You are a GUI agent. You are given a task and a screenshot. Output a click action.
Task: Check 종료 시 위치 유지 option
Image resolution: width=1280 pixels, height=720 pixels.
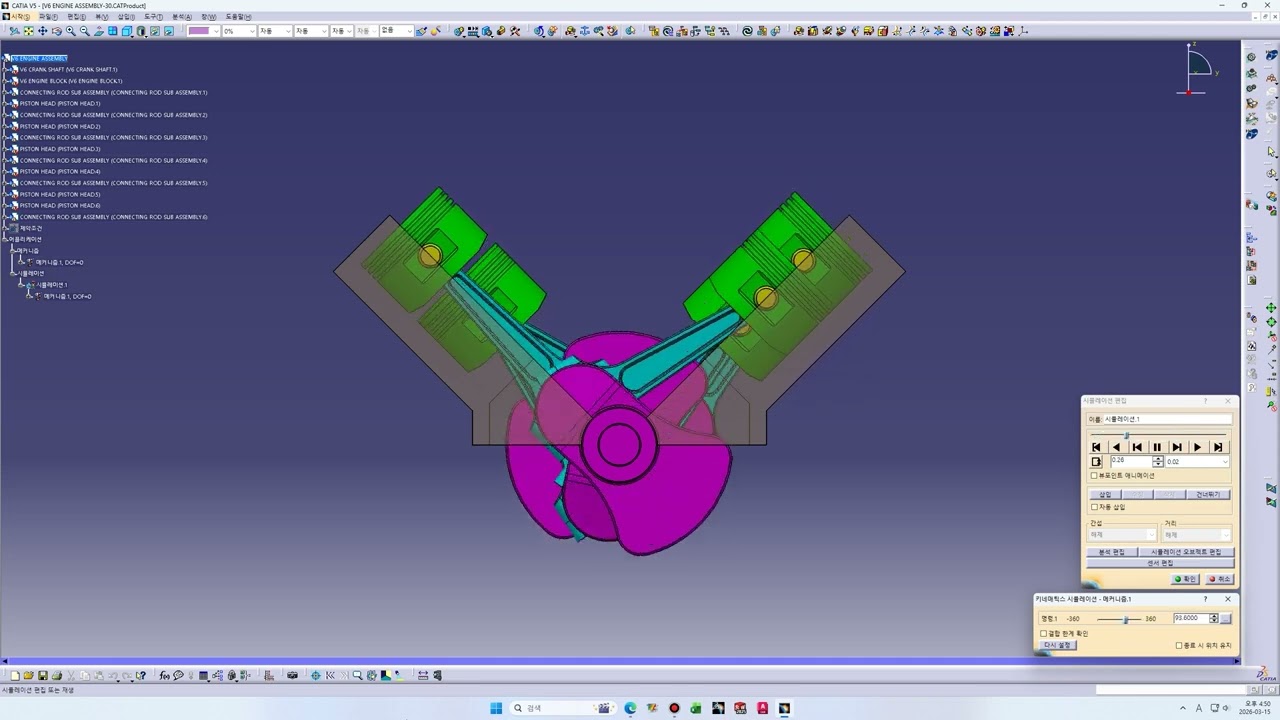pyautogui.click(x=1179, y=646)
